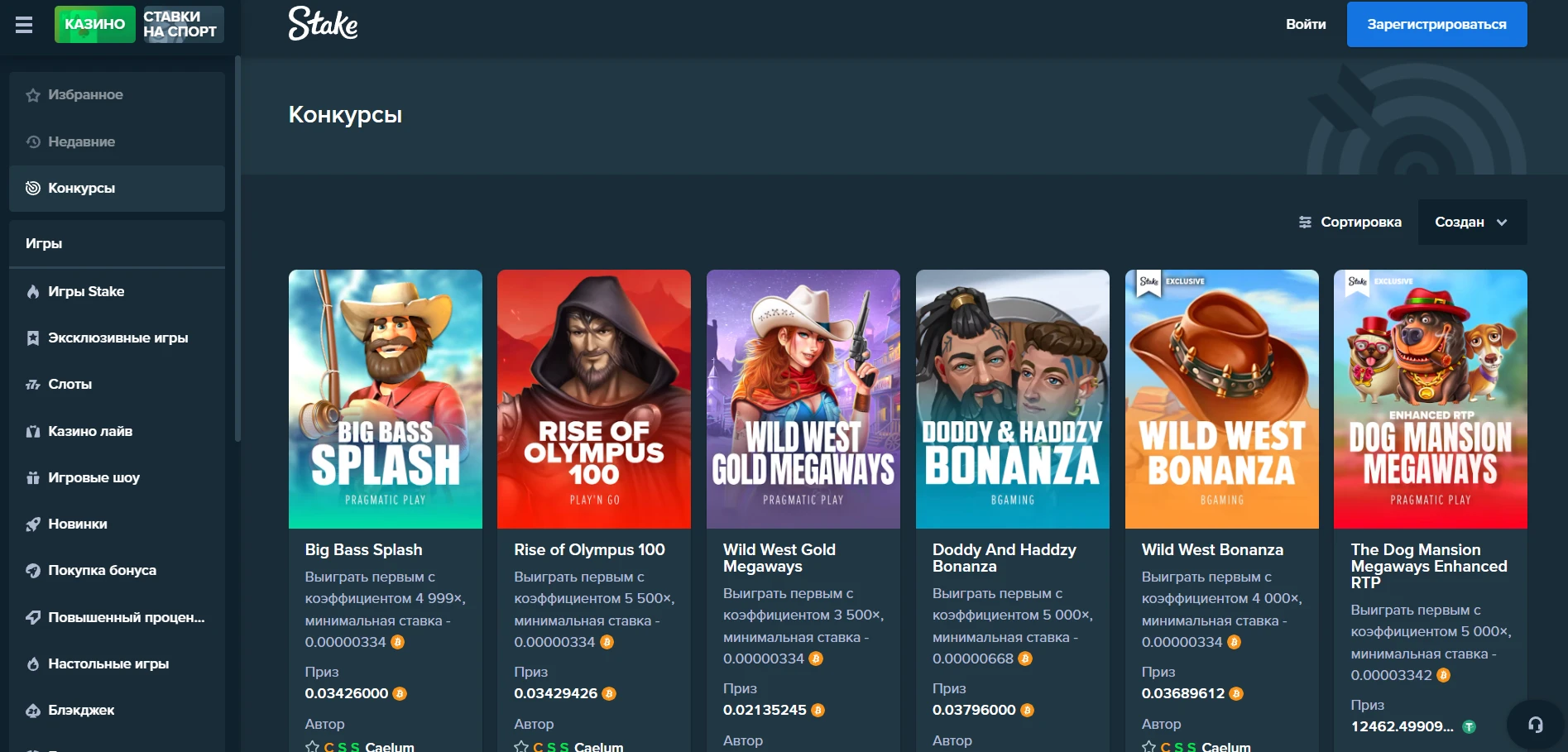
Task: Click the star icon next to Избранное
Action: 33,95
